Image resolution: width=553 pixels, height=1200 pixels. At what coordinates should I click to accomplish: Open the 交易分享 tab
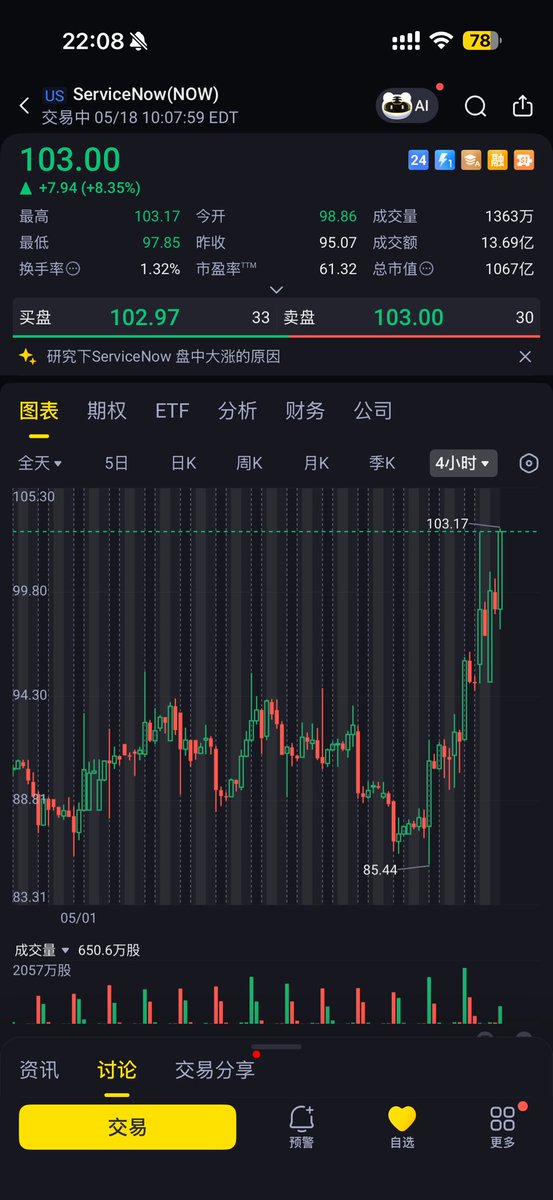click(215, 1070)
